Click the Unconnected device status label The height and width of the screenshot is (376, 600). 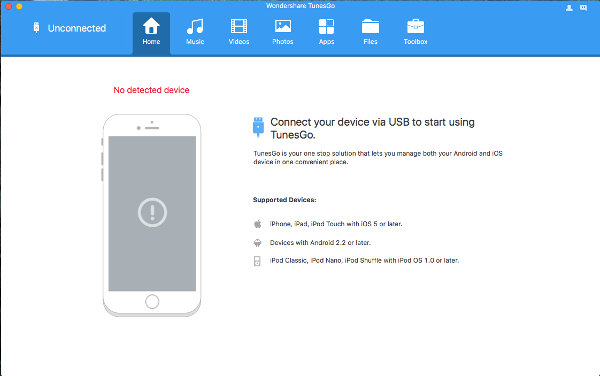(77, 28)
